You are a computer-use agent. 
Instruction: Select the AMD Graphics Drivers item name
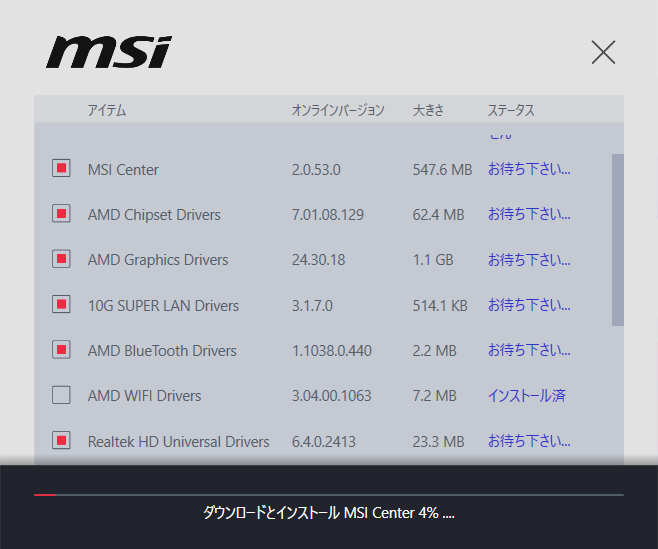[x=158, y=260]
